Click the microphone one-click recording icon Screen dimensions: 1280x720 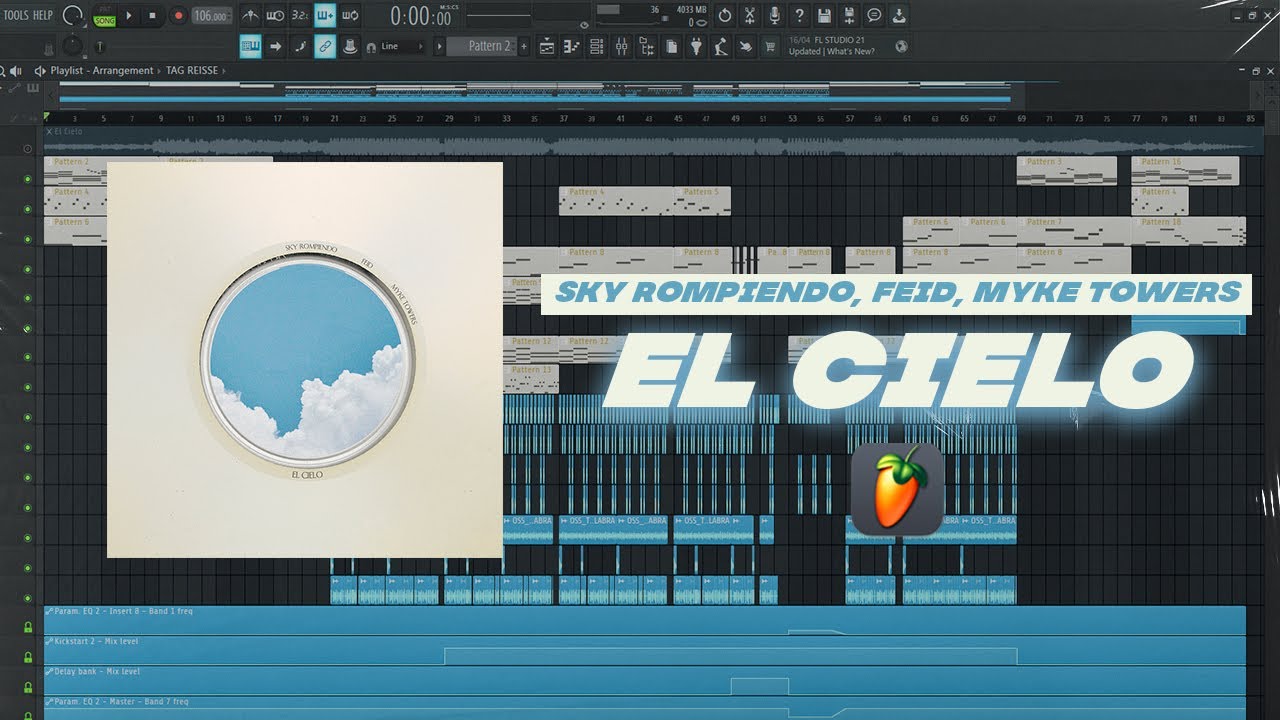coord(775,15)
